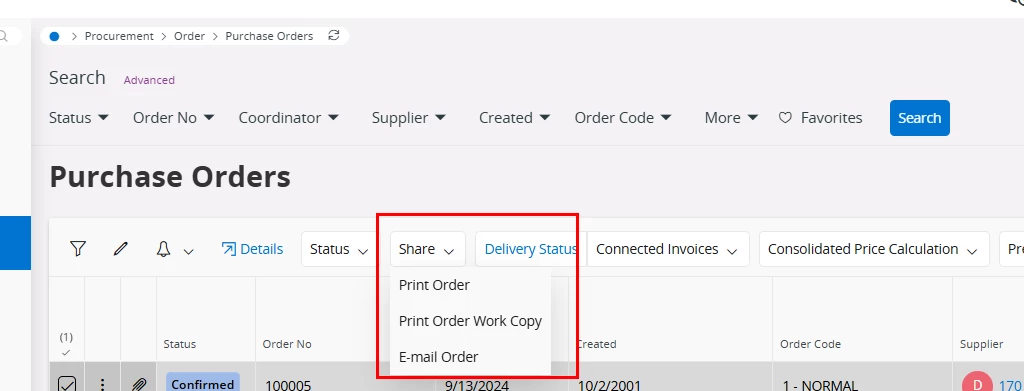The image size is (1024, 391).
Task: Click the blue Search button
Action: click(920, 118)
